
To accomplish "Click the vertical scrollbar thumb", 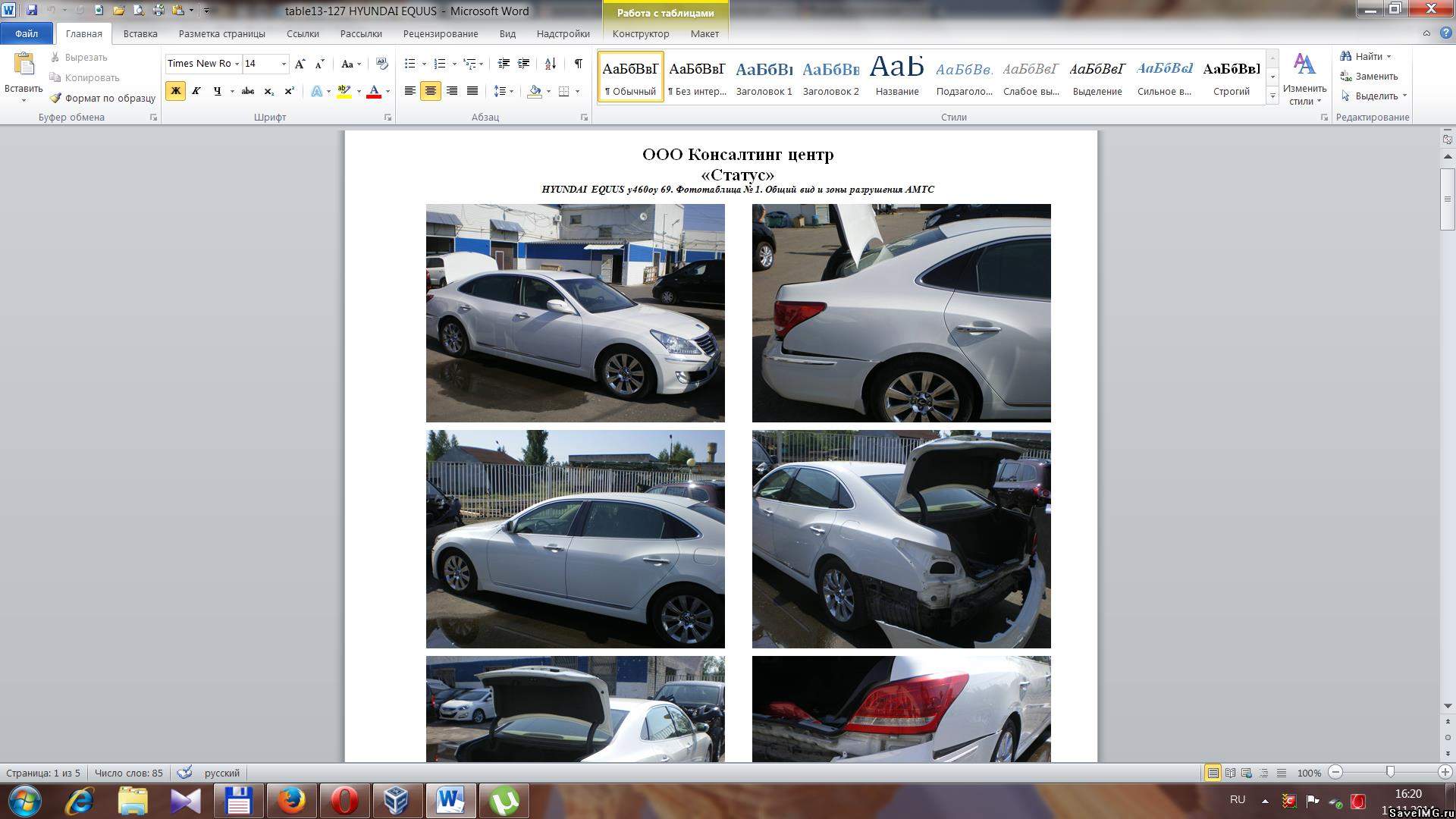I will (x=1448, y=199).
